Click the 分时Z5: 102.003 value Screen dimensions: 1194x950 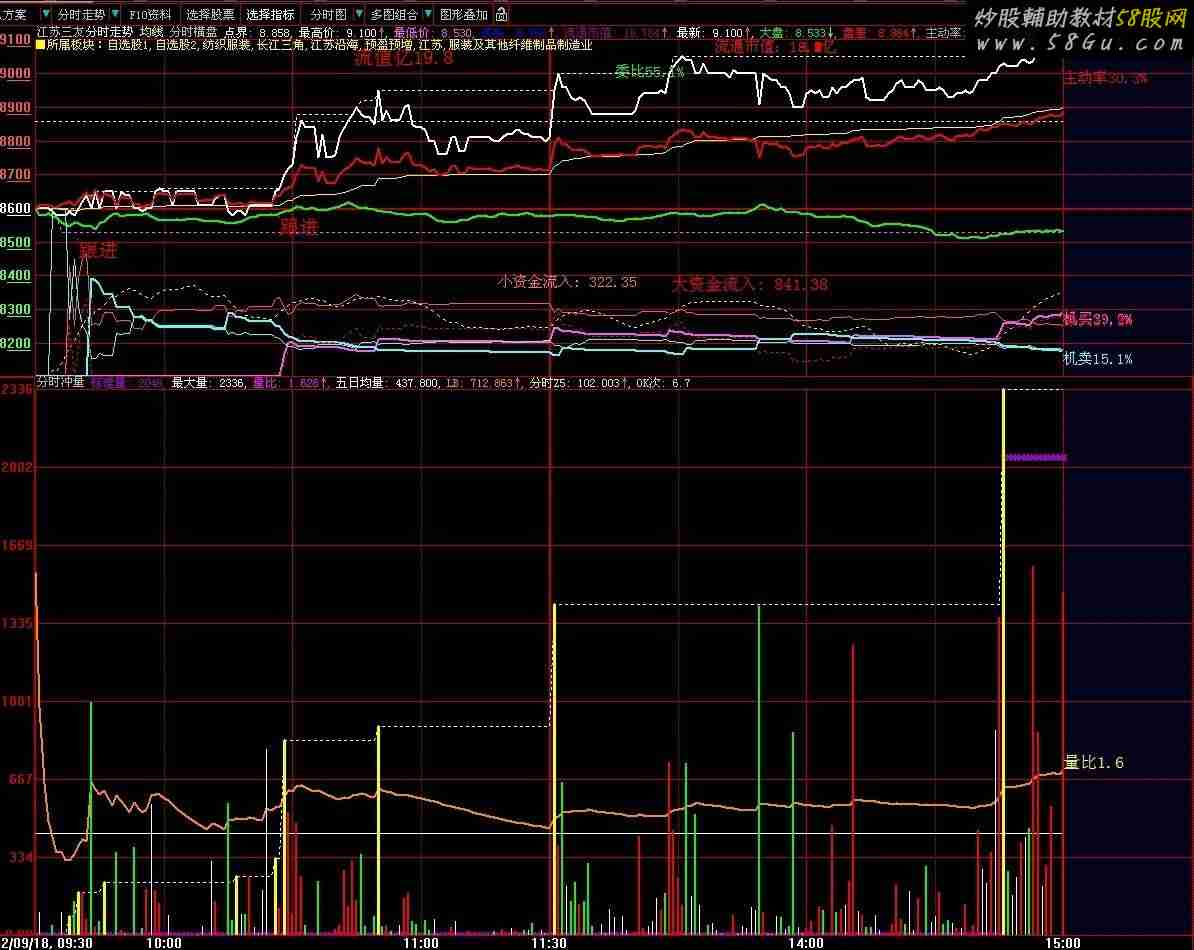click(577, 382)
